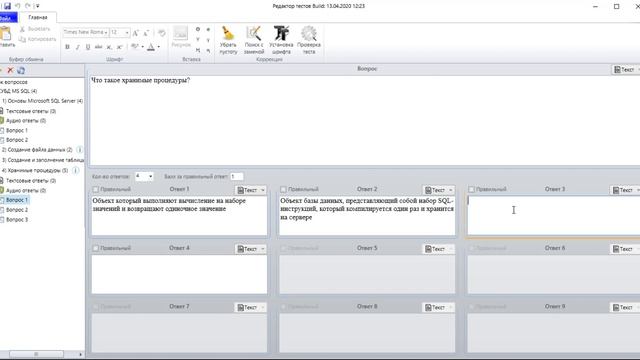Check Правильный checkbox for Ответ 1

(x=96, y=189)
